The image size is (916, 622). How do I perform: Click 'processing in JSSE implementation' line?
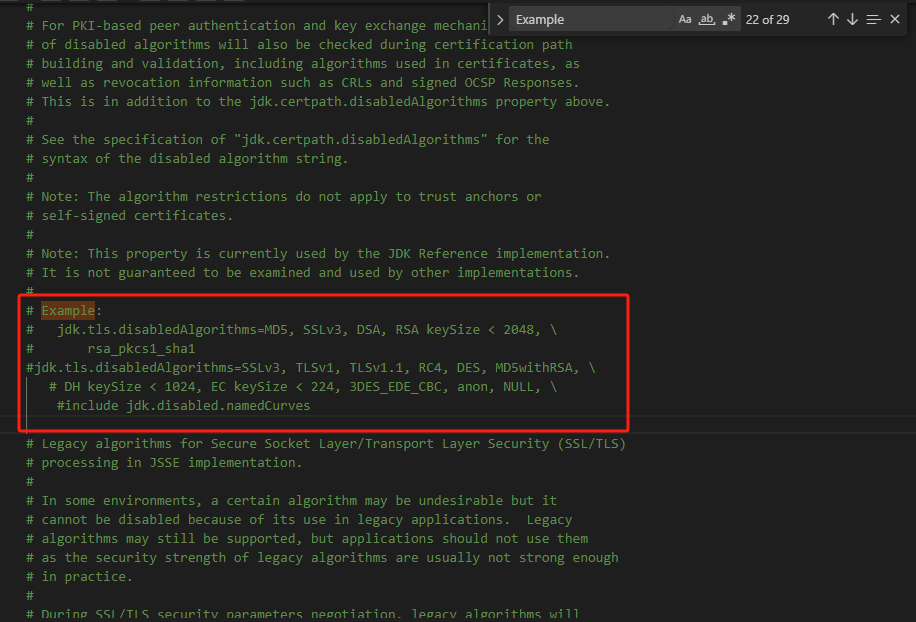tap(170, 462)
